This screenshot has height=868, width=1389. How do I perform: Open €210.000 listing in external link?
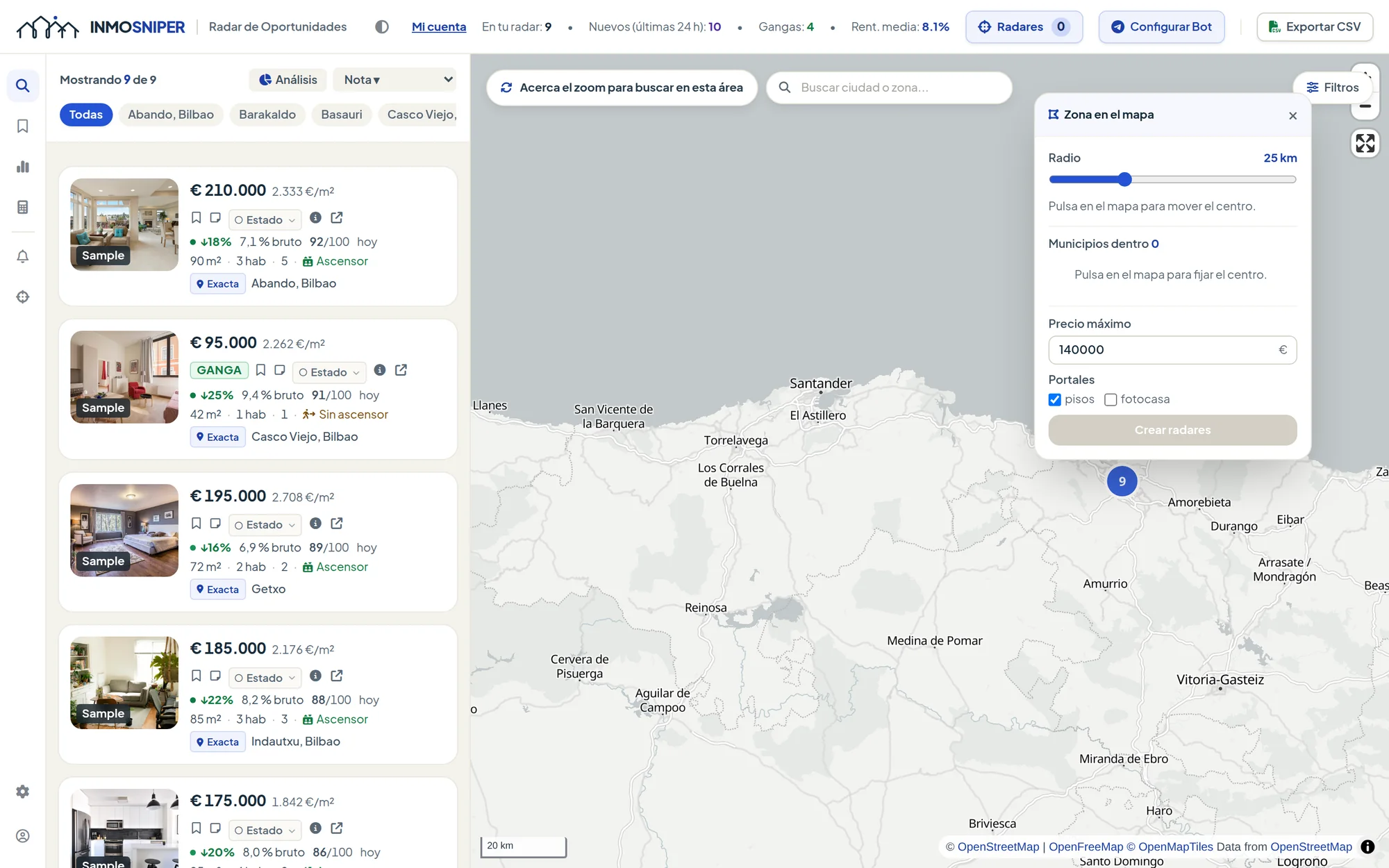(x=337, y=218)
